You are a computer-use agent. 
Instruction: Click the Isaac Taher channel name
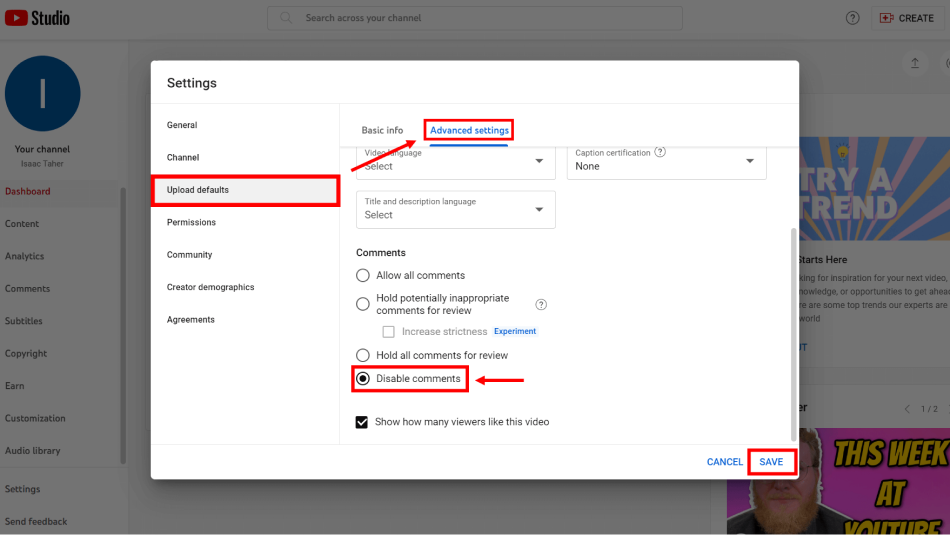42,164
